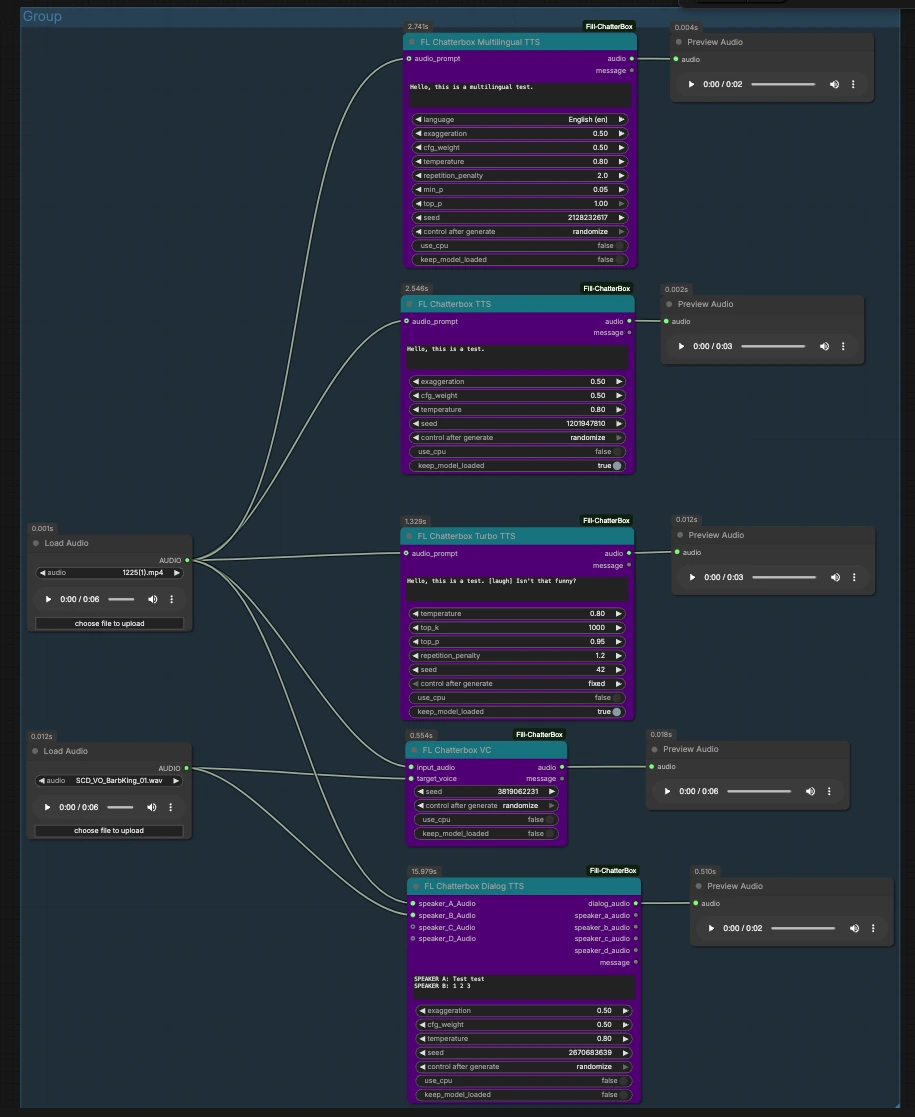Open more options on Preview Audio beside Multilingual TTS
Screen dimensions: 915x1117
coord(853,84)
